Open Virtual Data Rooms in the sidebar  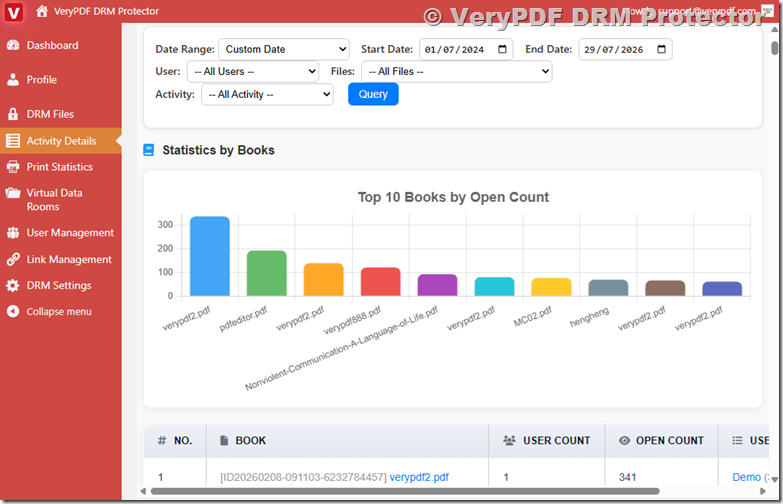54,200
